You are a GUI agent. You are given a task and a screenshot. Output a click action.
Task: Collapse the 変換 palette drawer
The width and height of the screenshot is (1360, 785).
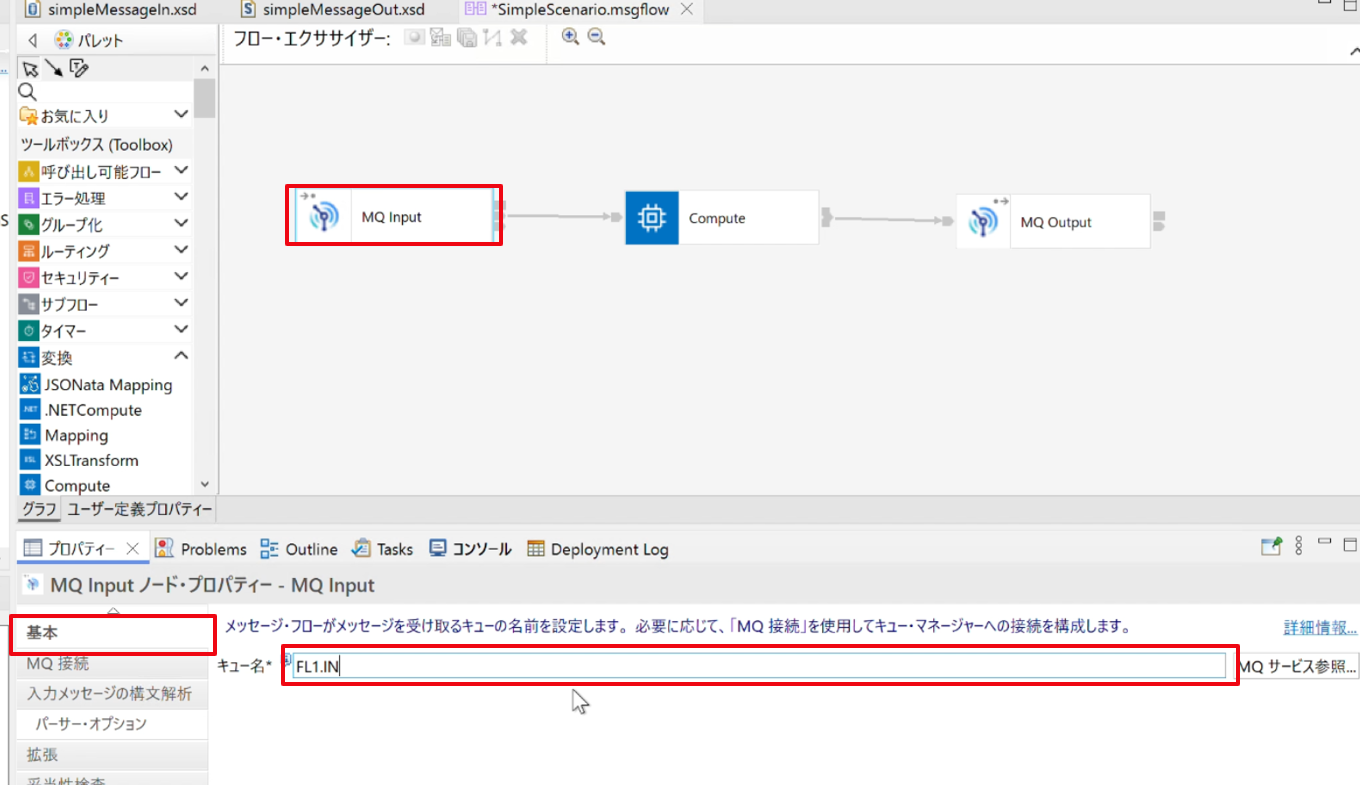181,355
